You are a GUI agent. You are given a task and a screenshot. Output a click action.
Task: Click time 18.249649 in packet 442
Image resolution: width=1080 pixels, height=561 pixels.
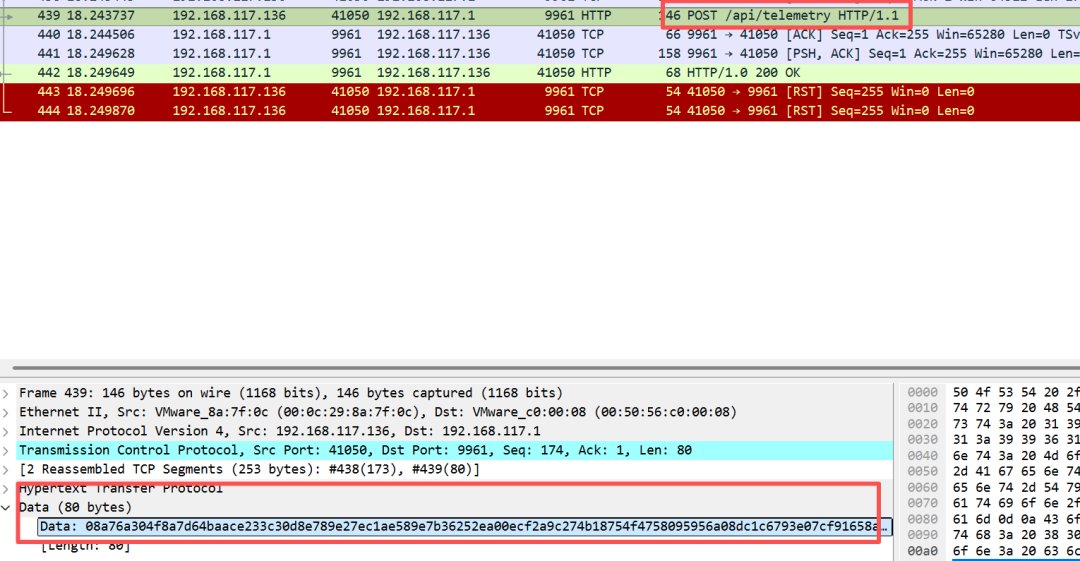pos(101,72)
